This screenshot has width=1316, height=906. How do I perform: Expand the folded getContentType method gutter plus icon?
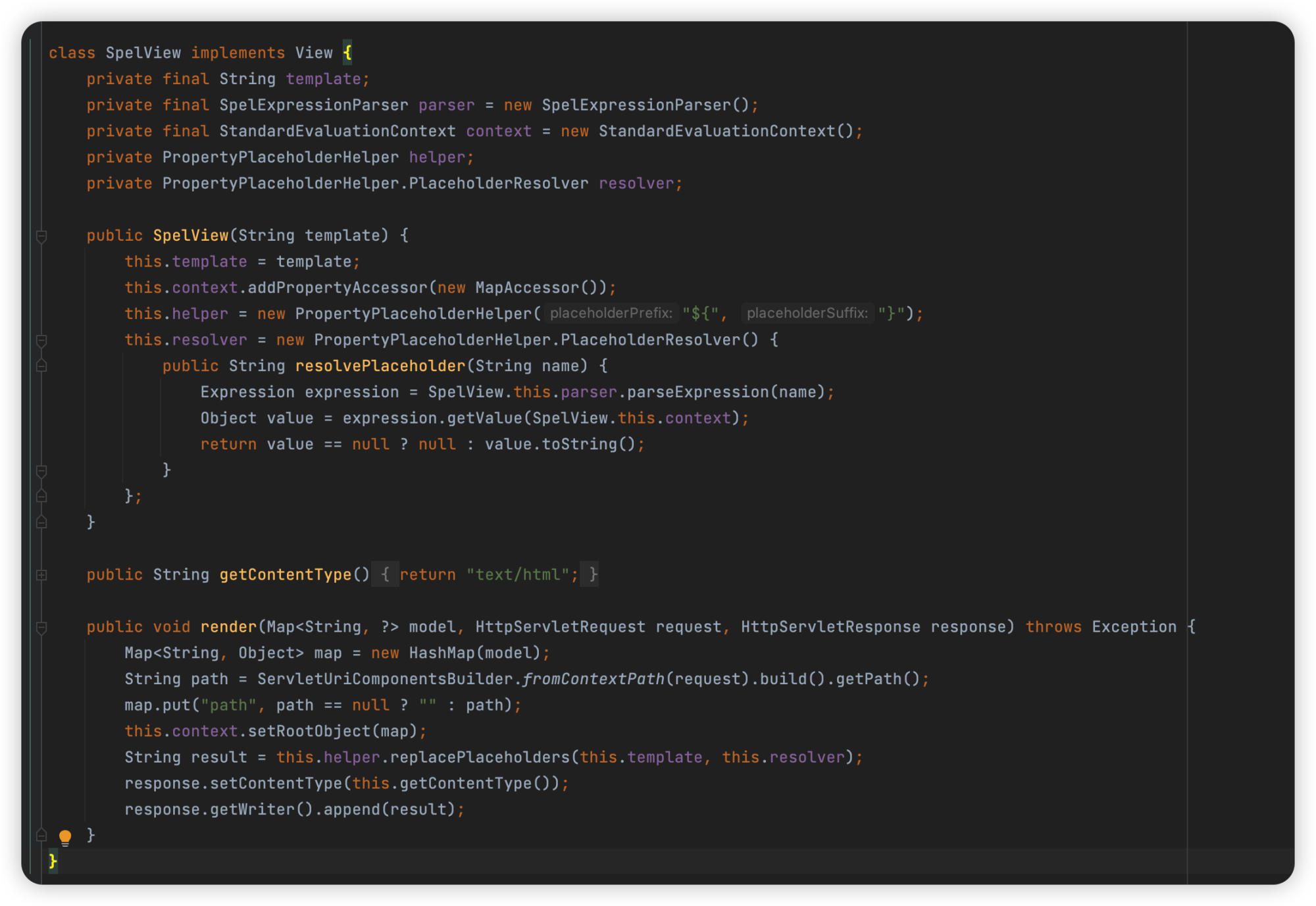(41, 575)
